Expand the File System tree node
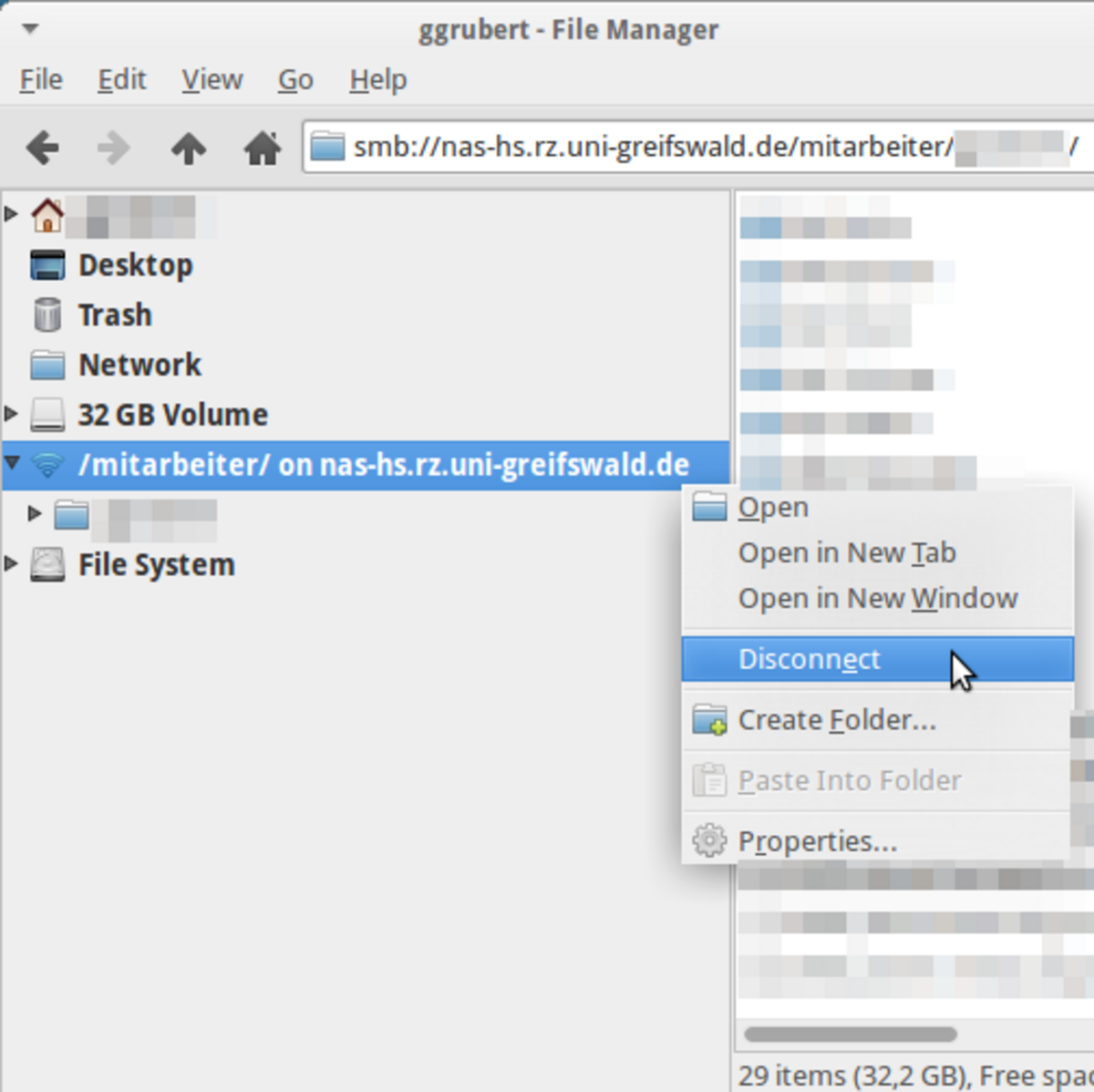The image size is (1094, 1092). [x=11, y=564]
